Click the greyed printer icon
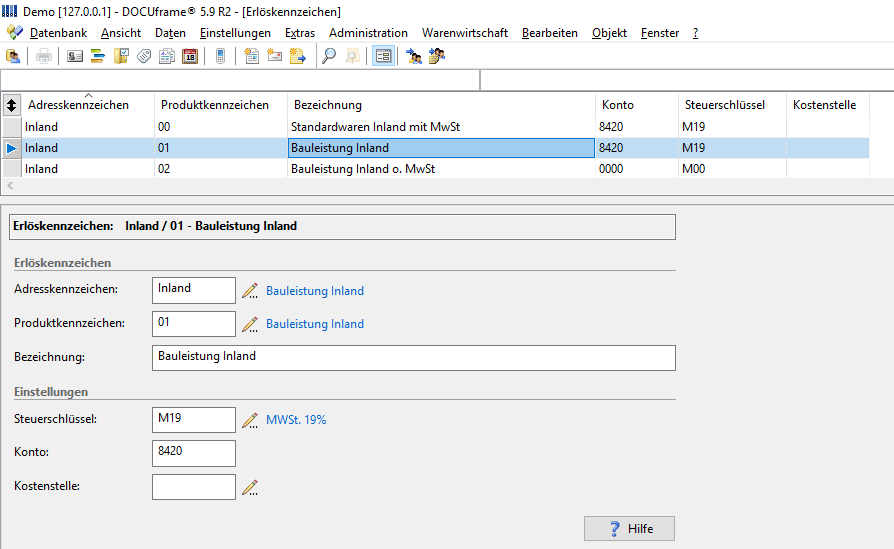Screen dimensions: 894x549 44,56
